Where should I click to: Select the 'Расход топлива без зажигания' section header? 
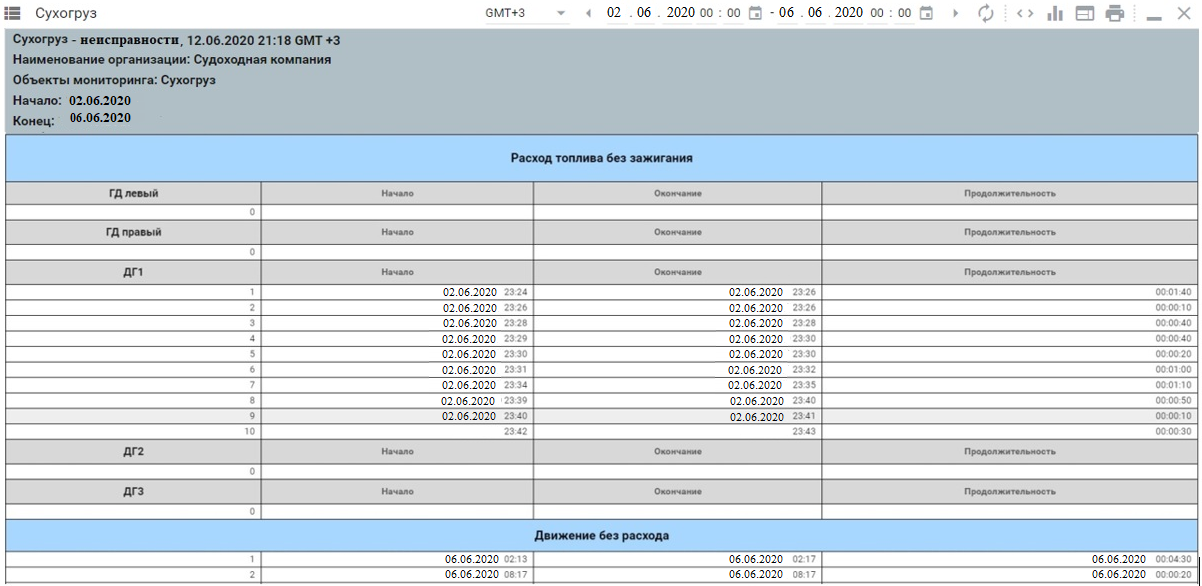[601, 158]
